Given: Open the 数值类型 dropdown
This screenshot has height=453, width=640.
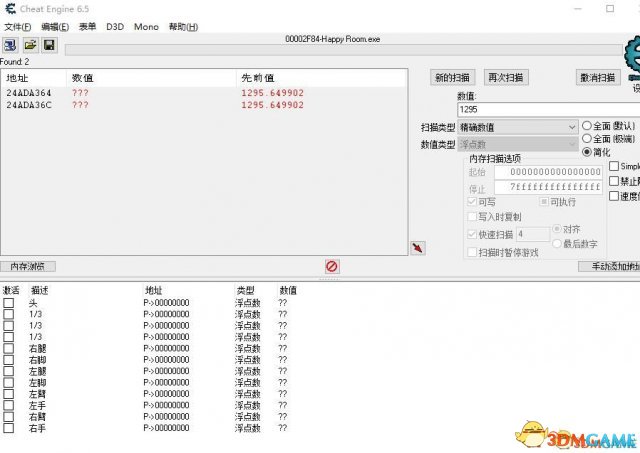Looking at the screenshot, I should pyautogui.click(x=518, y=144).
